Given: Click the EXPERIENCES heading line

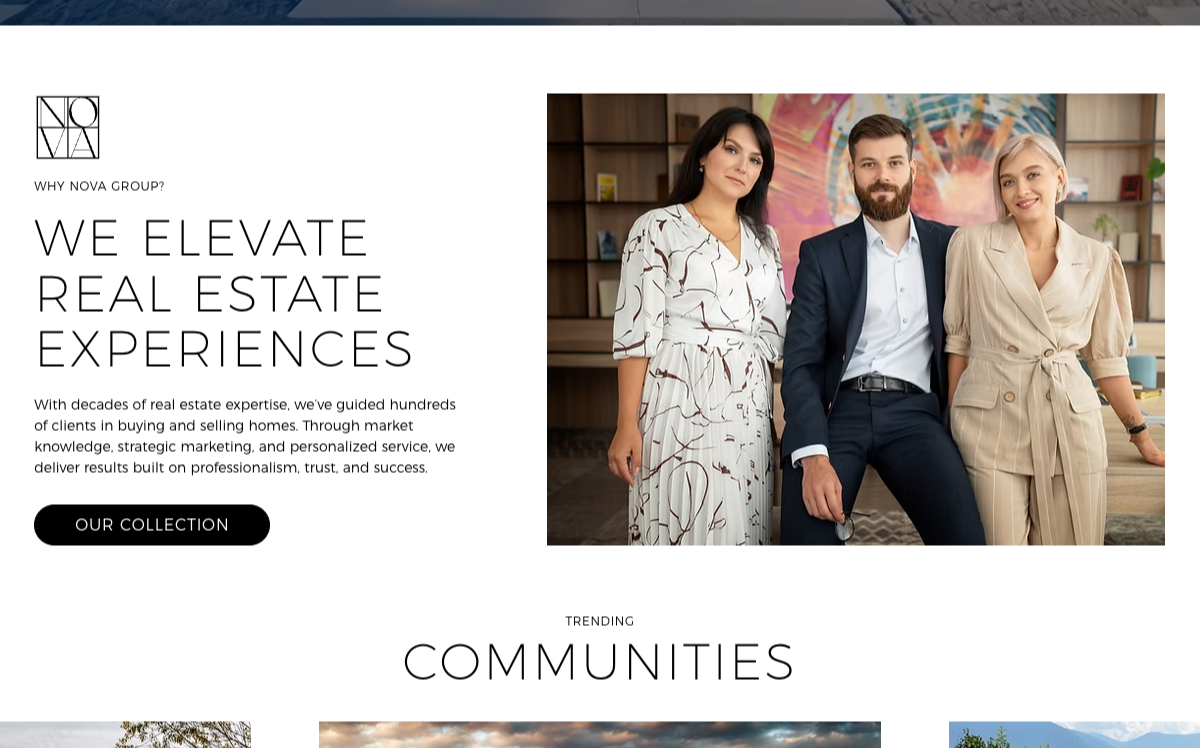Looking at the screenshot, I should click(x=224, y=349).
